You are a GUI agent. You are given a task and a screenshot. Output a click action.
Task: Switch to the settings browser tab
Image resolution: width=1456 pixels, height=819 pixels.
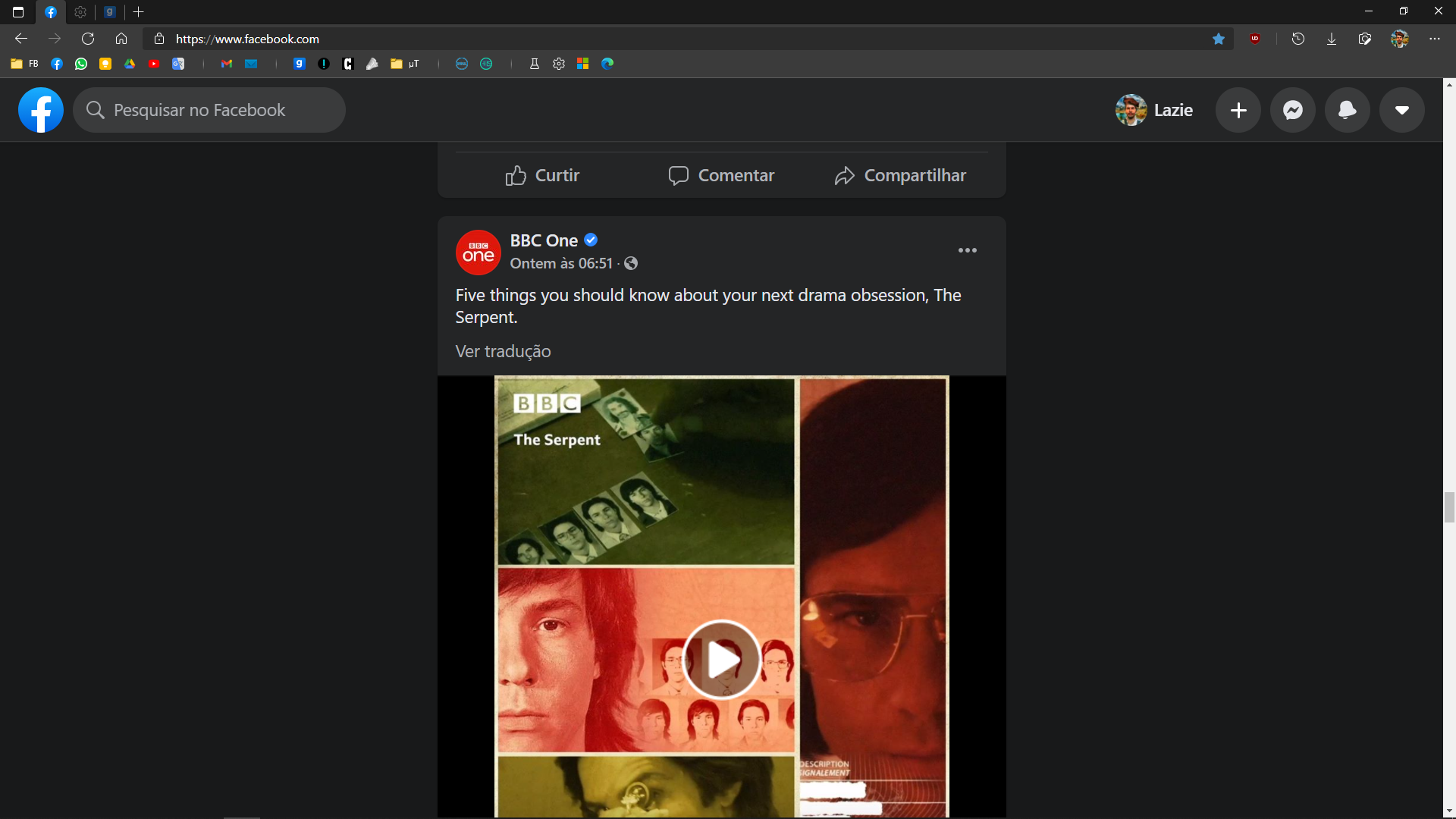80,12
